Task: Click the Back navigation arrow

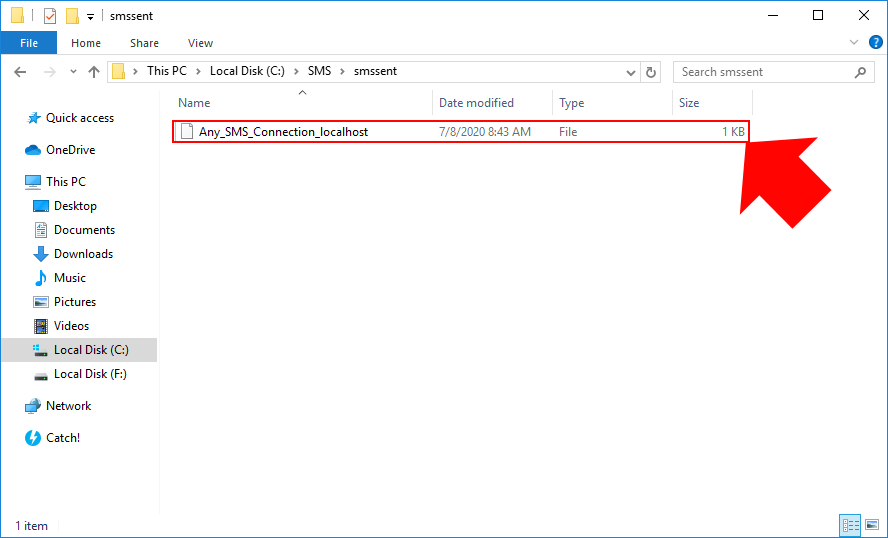Action: tap(20, 72)
